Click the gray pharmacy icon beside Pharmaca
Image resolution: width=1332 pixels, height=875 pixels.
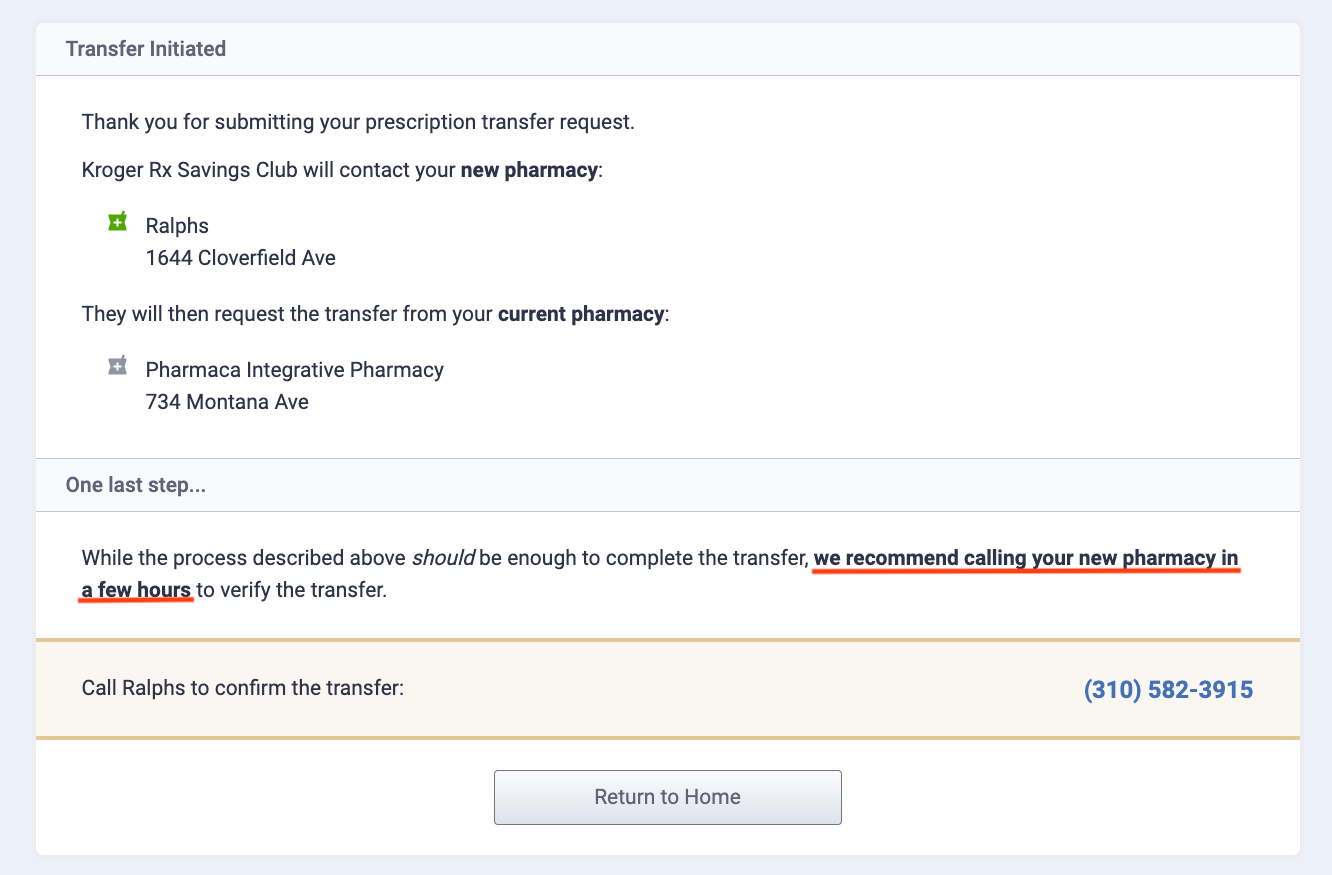[x=118, y=366]
